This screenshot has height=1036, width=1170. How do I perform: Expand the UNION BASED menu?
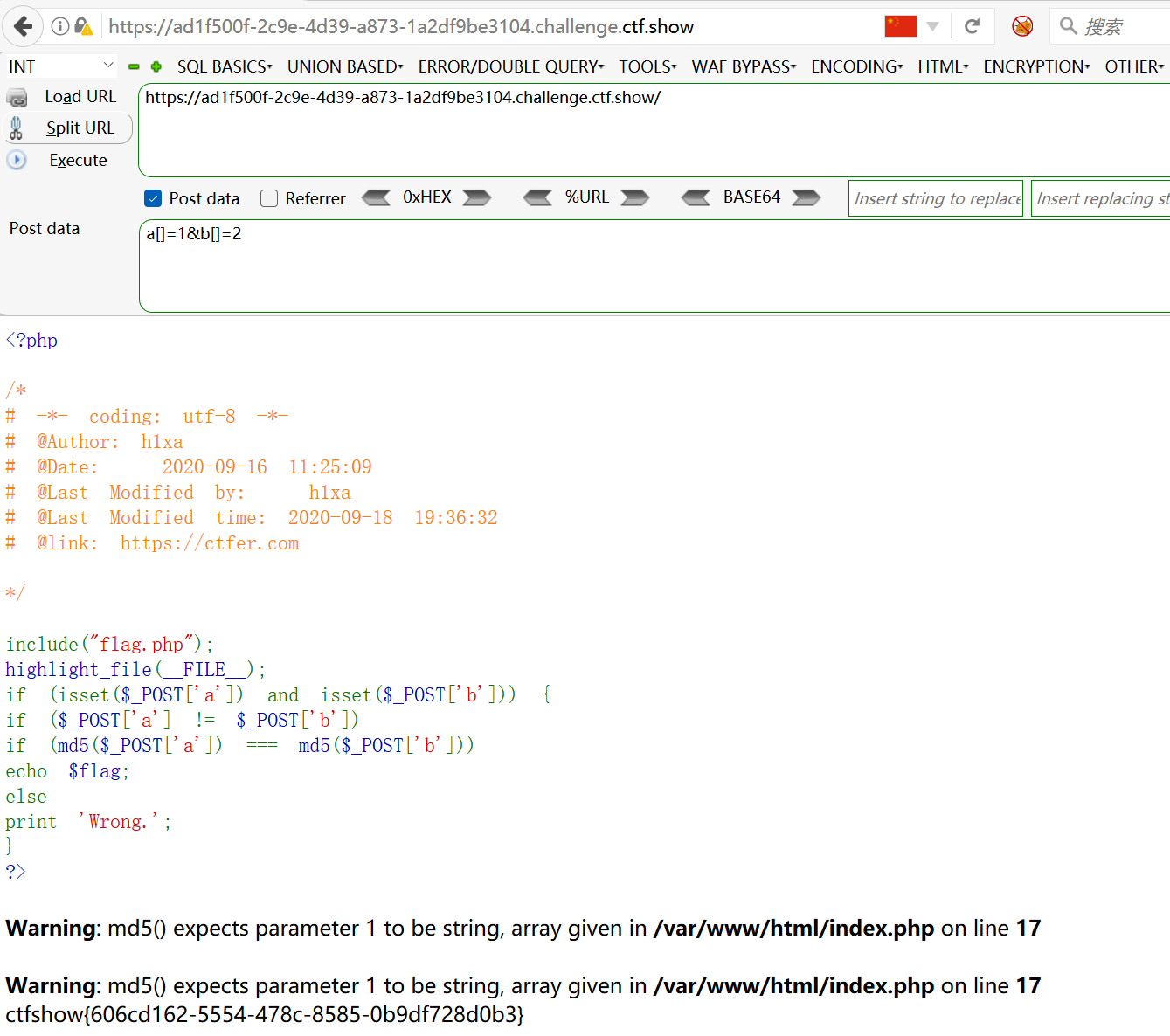[345, 66]
